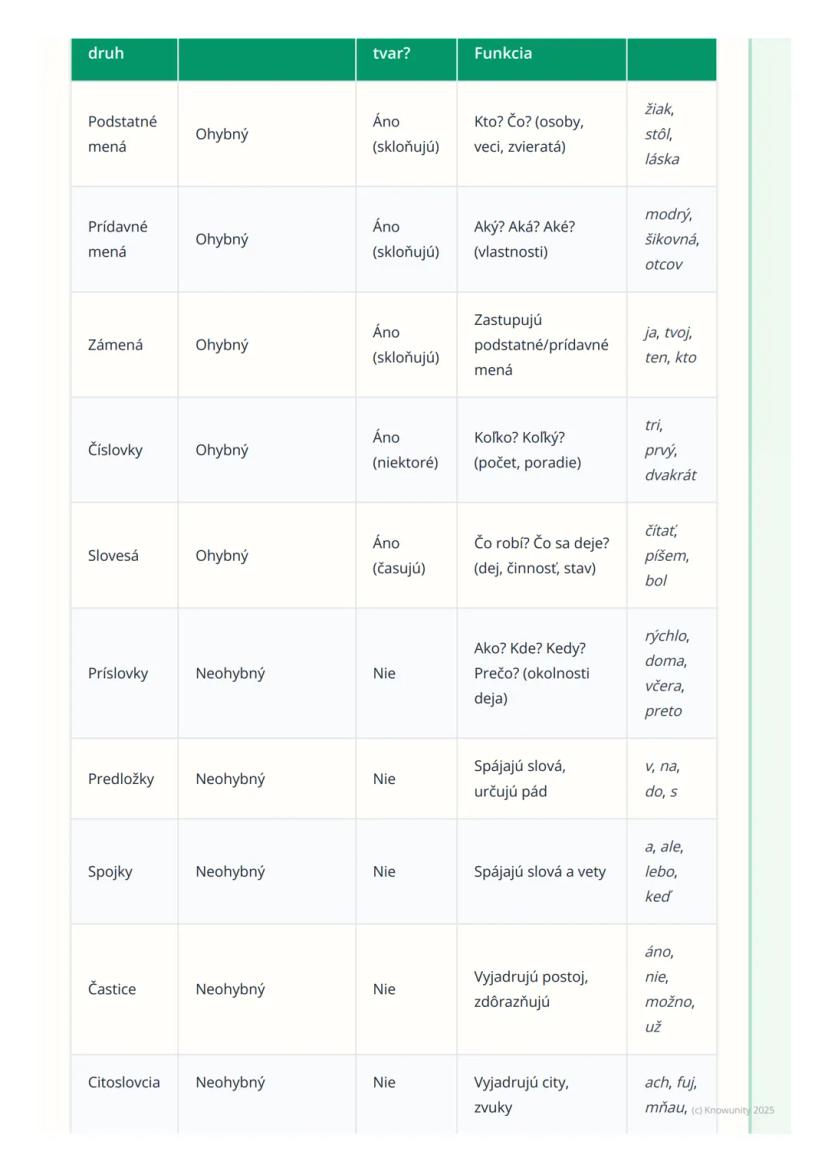Select the "Citoslovcia" cell

(x=124, y=1082)
